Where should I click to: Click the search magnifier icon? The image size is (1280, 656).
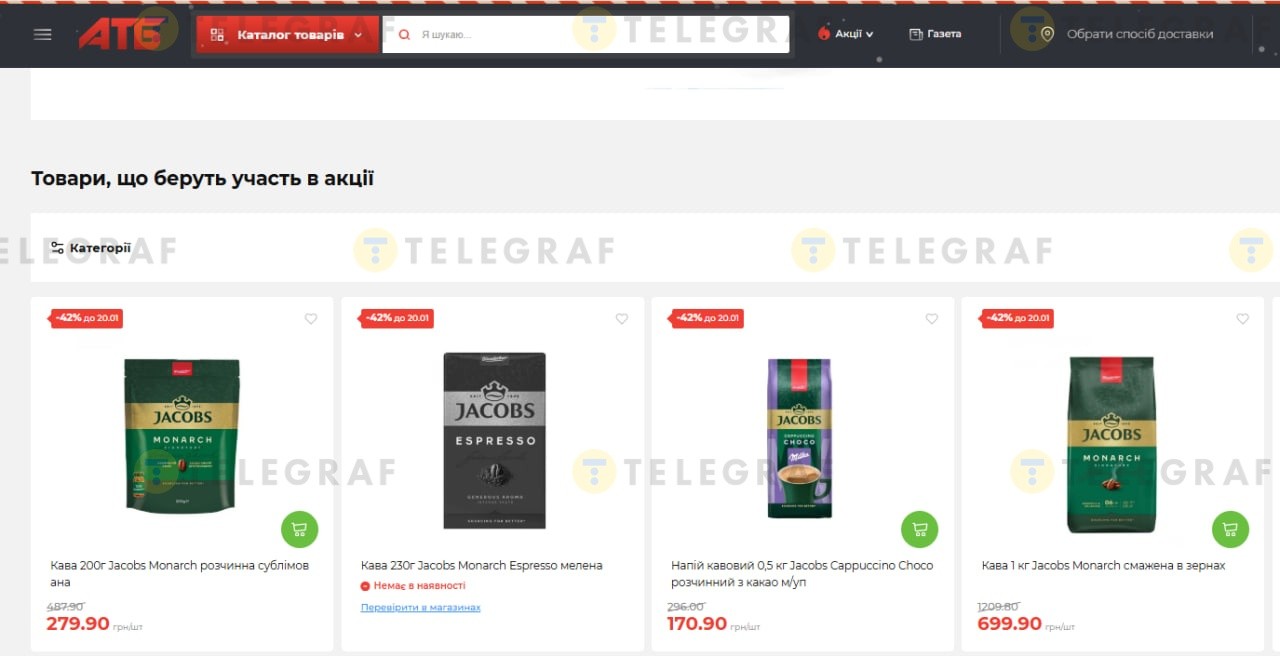coord(404,34)
